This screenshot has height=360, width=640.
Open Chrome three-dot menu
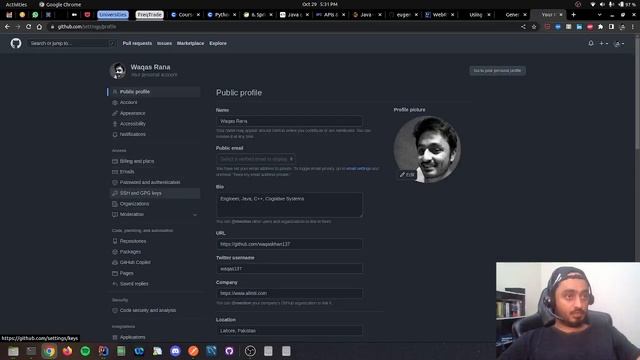pyautogui.click(x=633, y=27)
